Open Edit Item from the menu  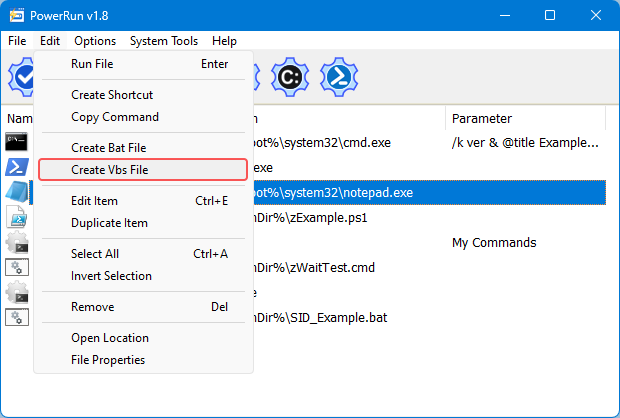pyautogui.click(x=95, y=201)
